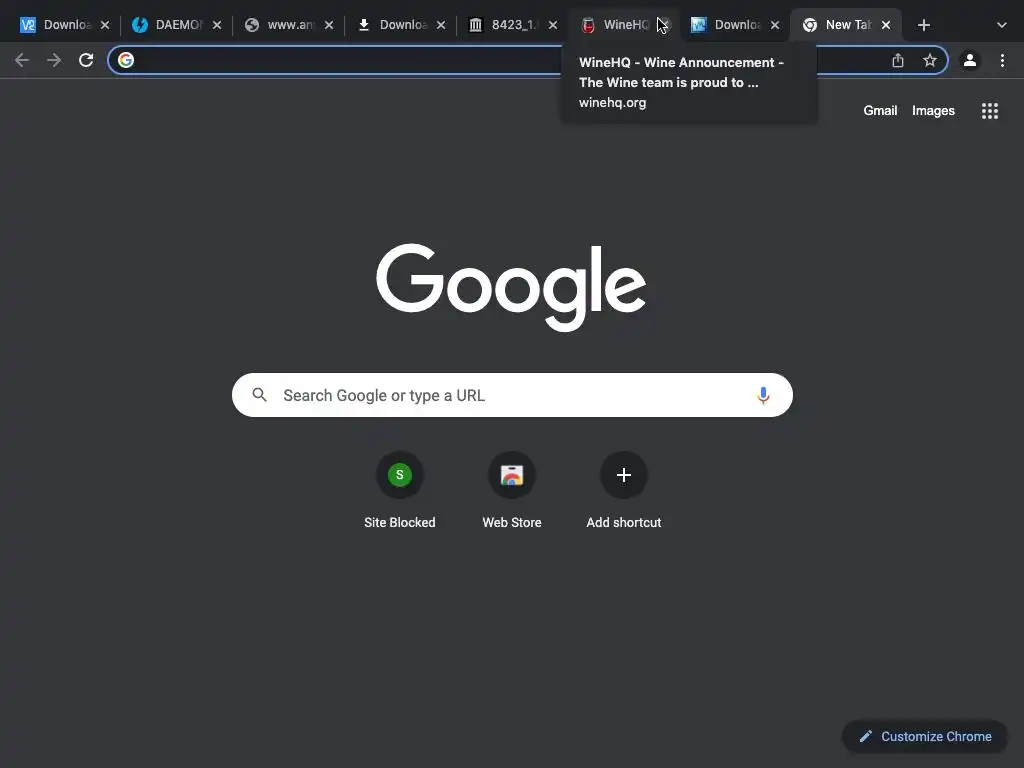The height and width of the screenshot is (768, 1024).
Task: Close the Download tab with chart icon
Action: point(775,25)
